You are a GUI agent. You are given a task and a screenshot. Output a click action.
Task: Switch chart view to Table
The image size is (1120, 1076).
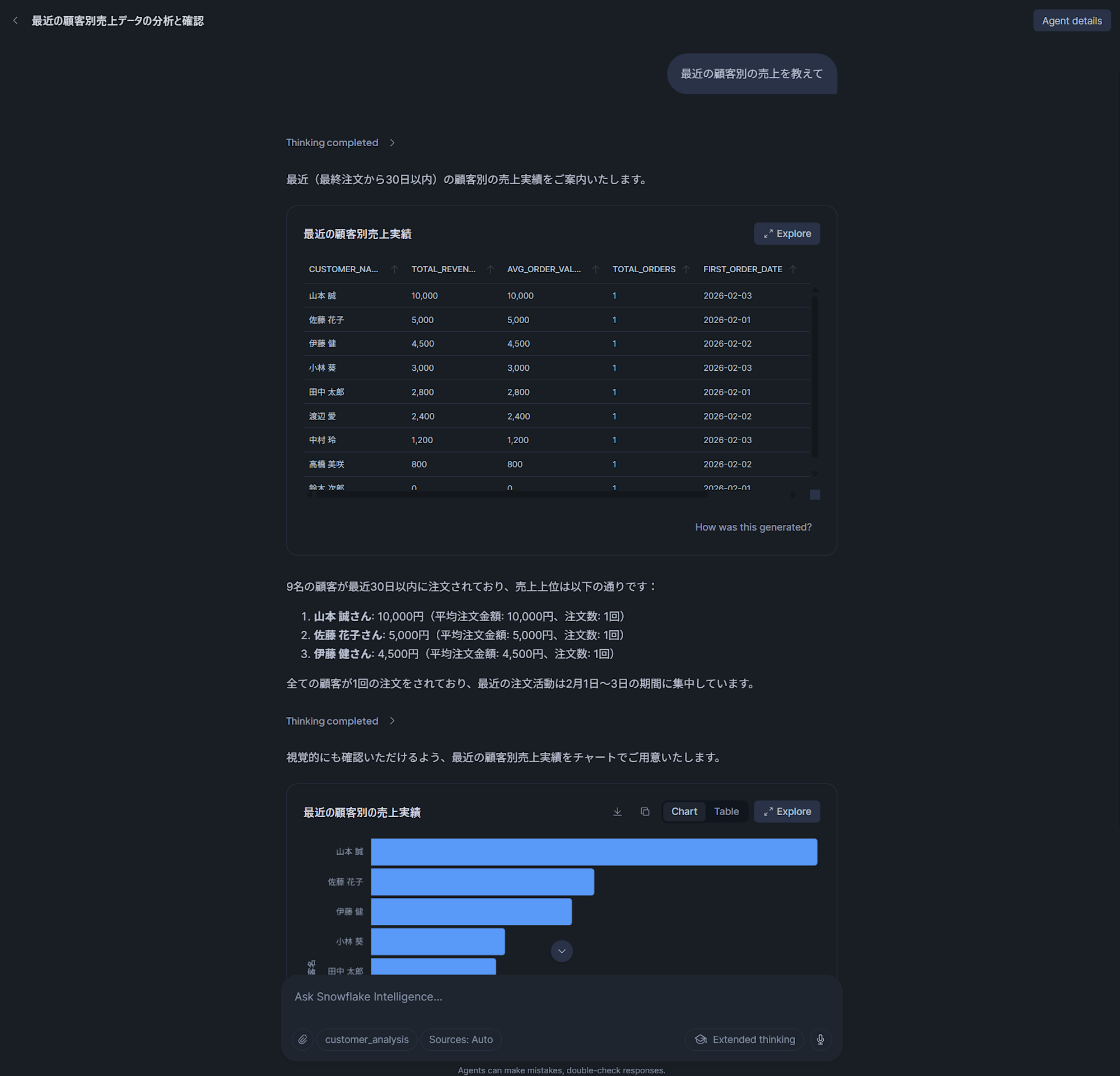(x=726, y=812)
